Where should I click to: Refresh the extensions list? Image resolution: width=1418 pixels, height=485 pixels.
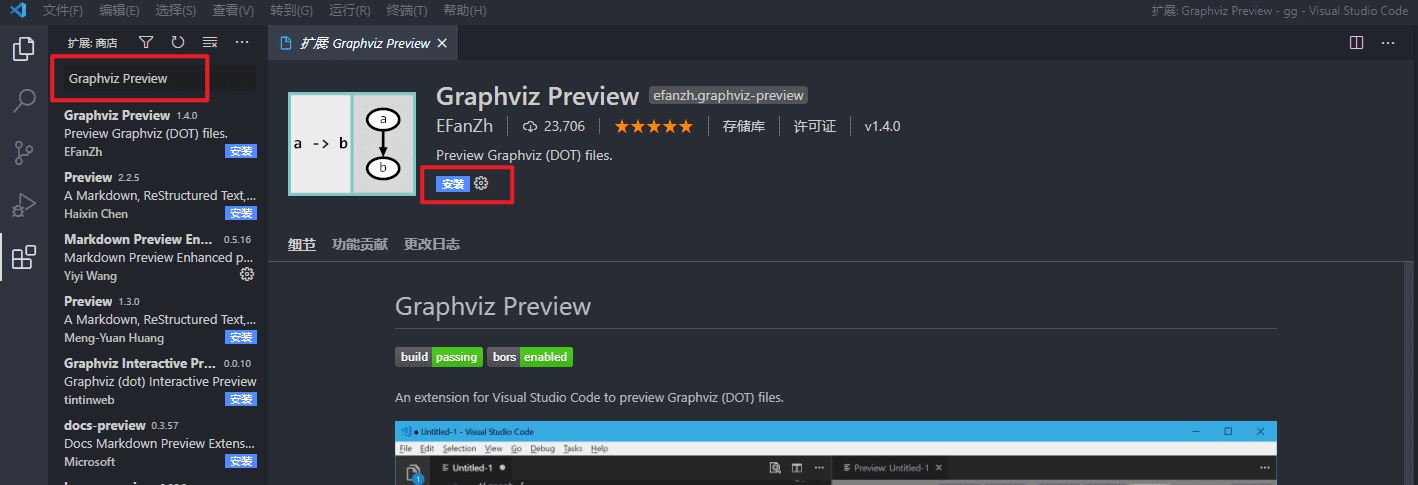(x=178, y=42)
